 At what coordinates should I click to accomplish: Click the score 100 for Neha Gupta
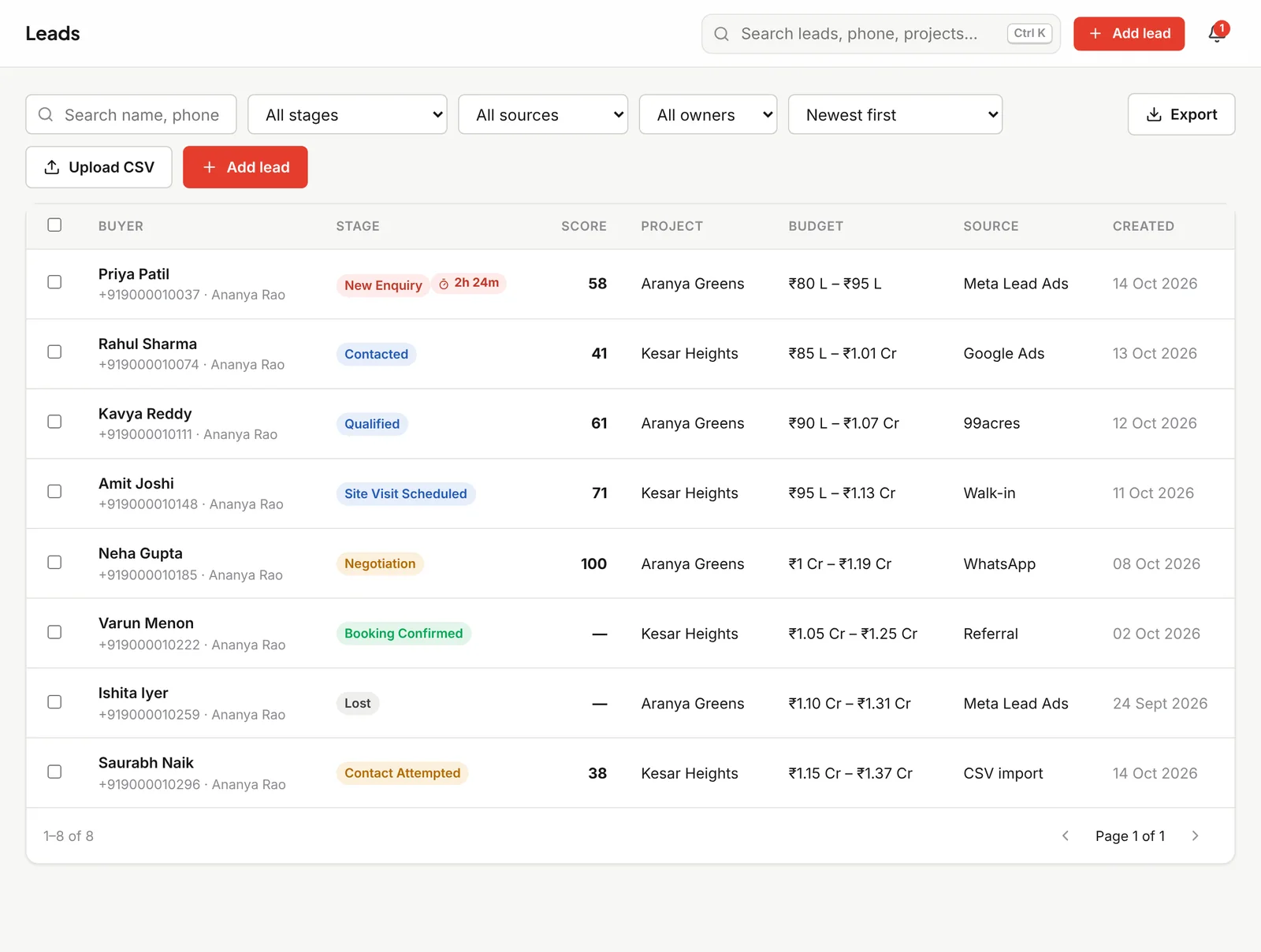tap(593, 564)
